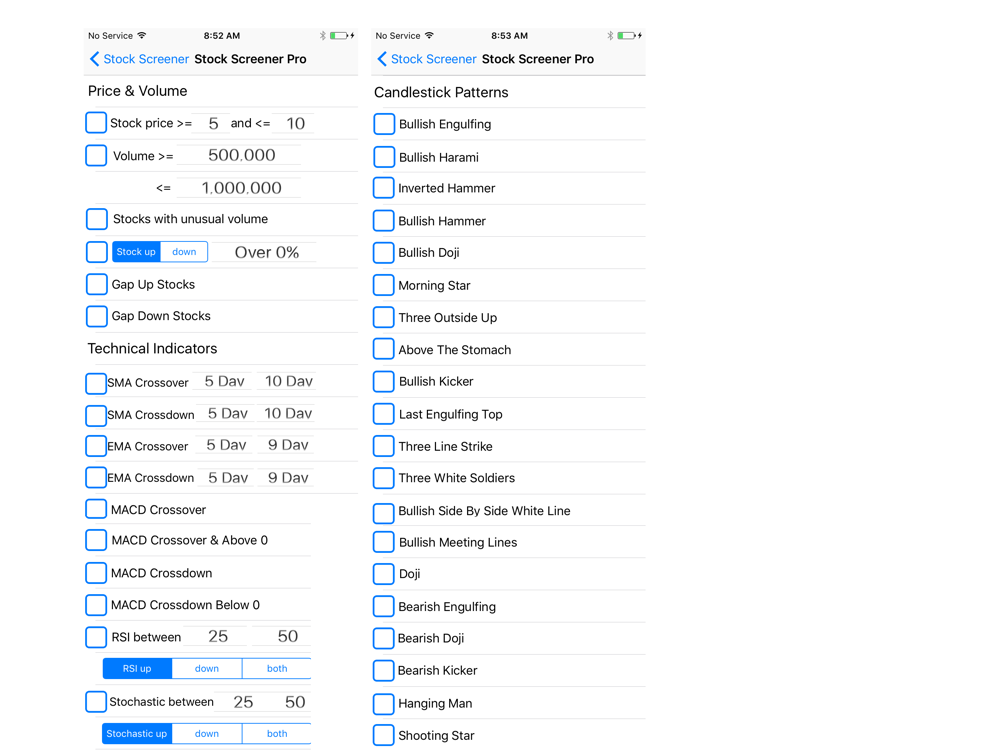Check Bullish Kicker pattern

point(383,381)
